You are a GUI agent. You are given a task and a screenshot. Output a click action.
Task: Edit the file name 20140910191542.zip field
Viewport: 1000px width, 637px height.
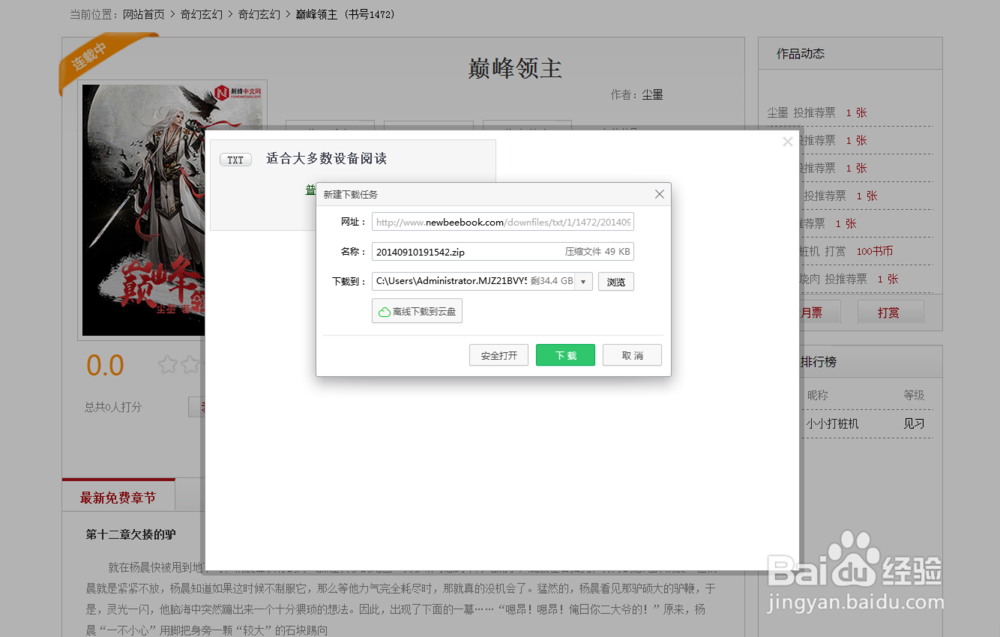(503, 252)
